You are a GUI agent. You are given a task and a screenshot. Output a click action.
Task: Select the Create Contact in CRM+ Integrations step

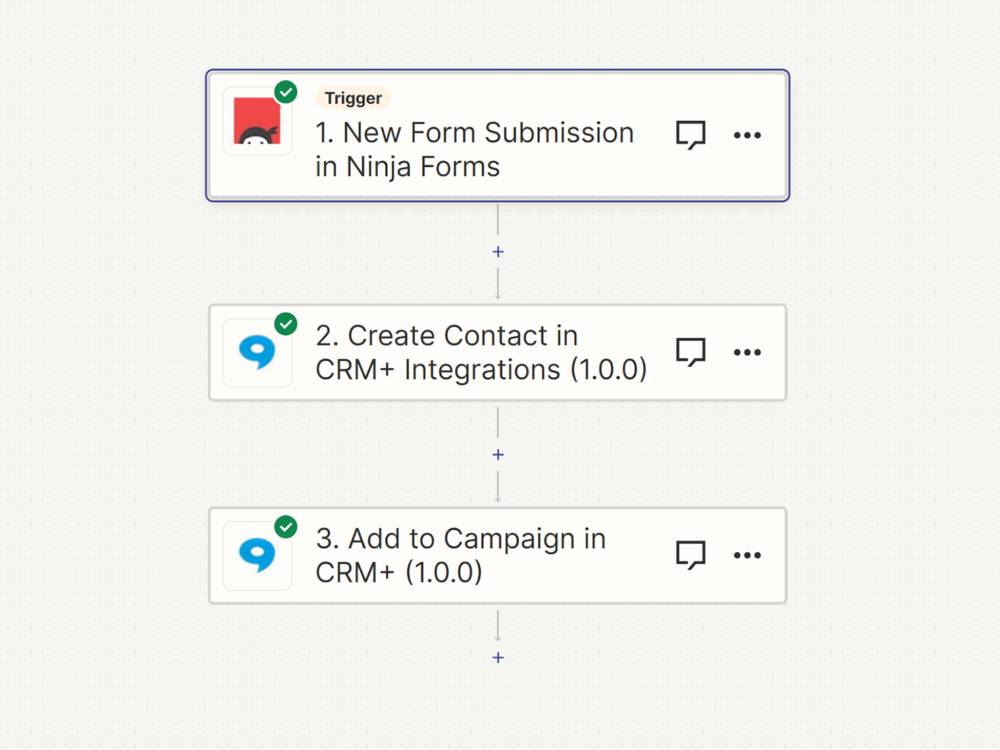coord(480,353)
